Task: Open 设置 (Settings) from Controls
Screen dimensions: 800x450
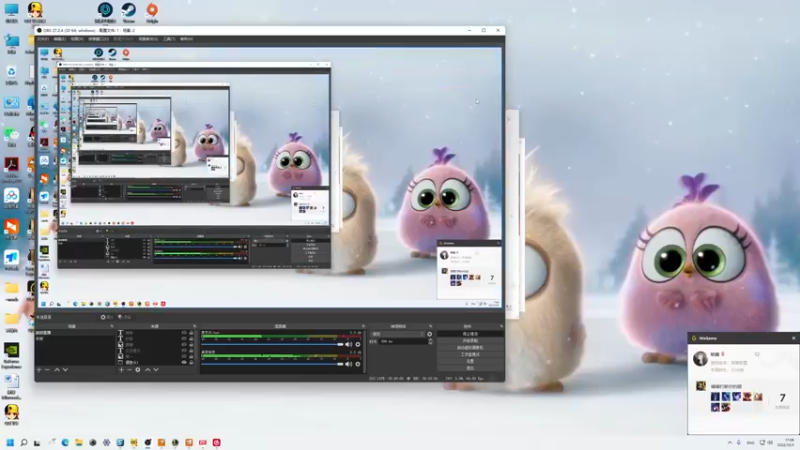Action: pyautogui.click(x=470, y=361)
